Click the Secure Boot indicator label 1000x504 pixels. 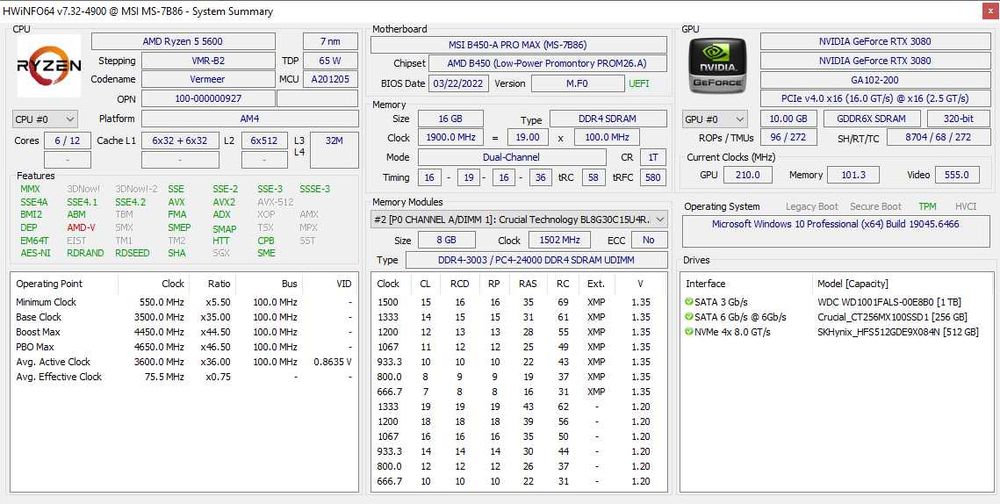876,207
